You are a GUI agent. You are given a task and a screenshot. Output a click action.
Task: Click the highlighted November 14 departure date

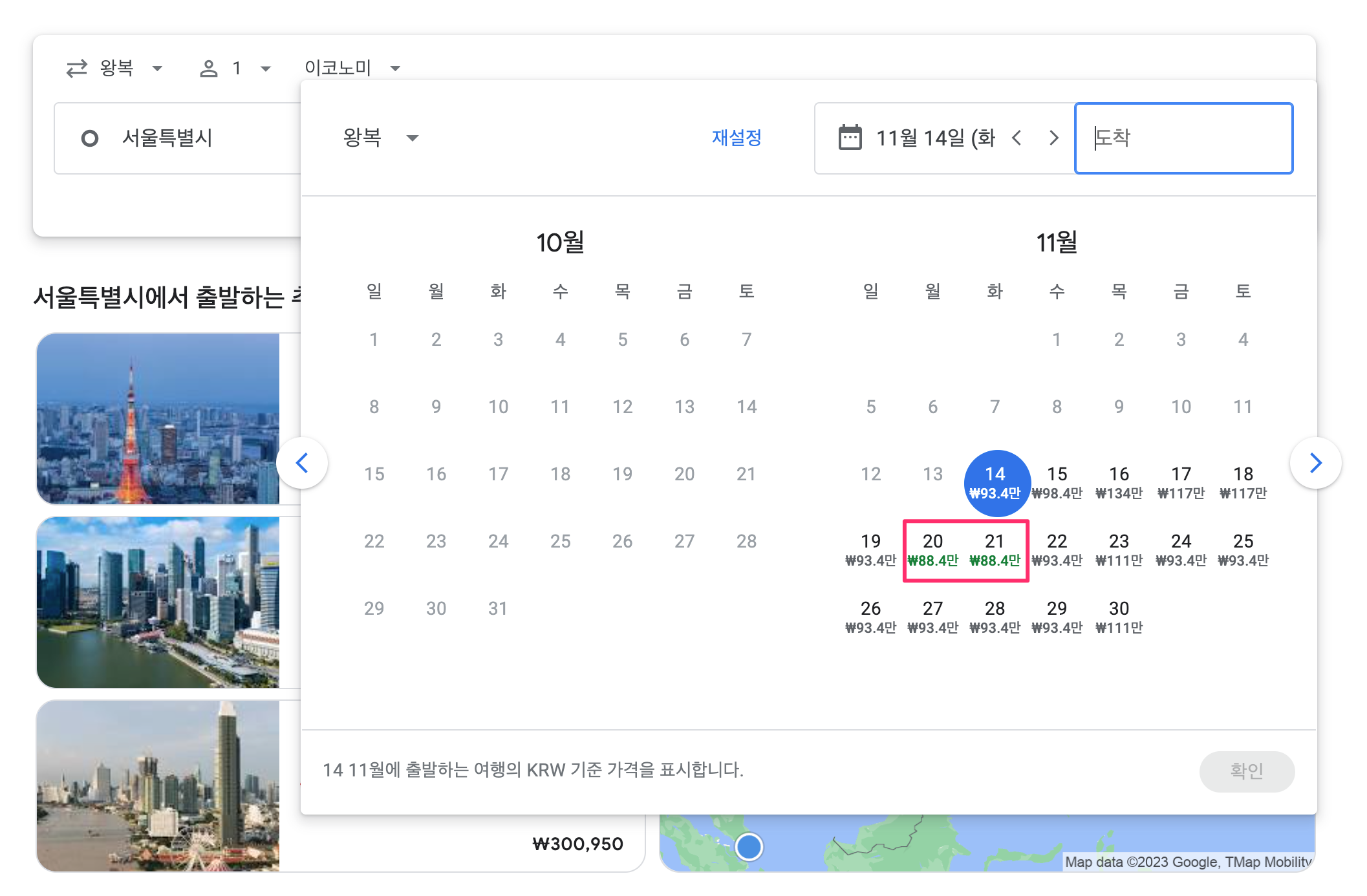996,482
